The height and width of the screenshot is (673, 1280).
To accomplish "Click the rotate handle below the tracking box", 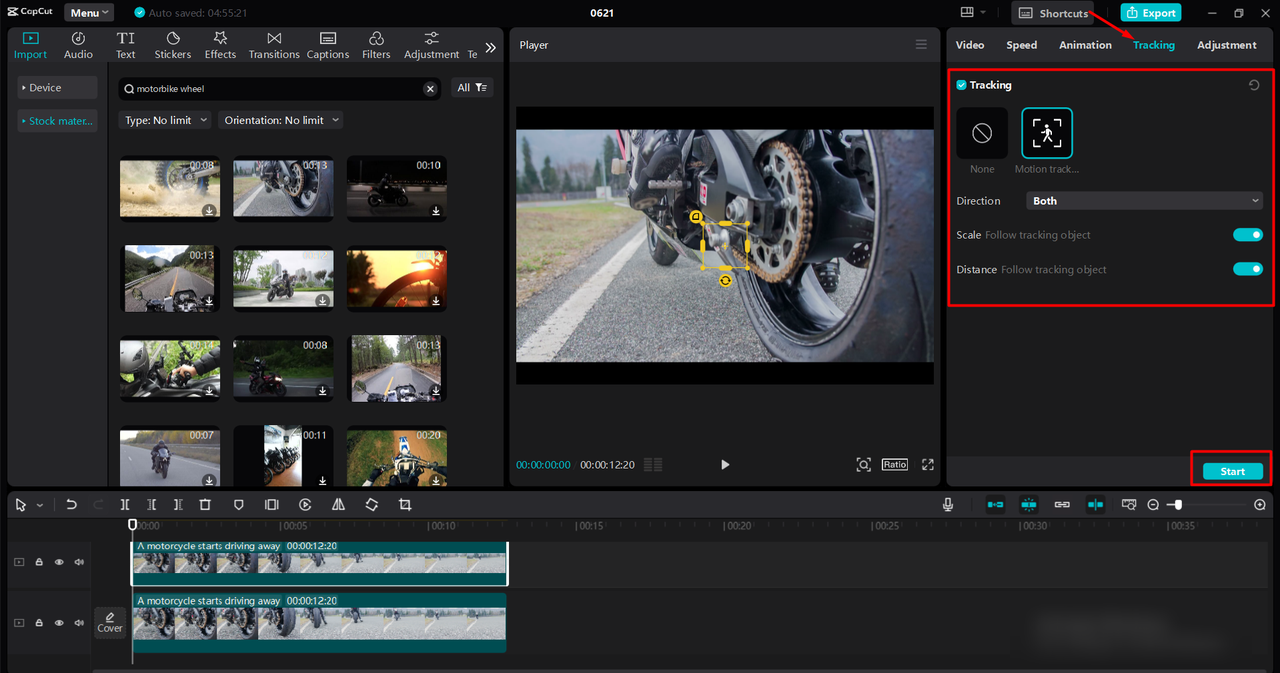I will pyautogui.click(x=725, y=281).
